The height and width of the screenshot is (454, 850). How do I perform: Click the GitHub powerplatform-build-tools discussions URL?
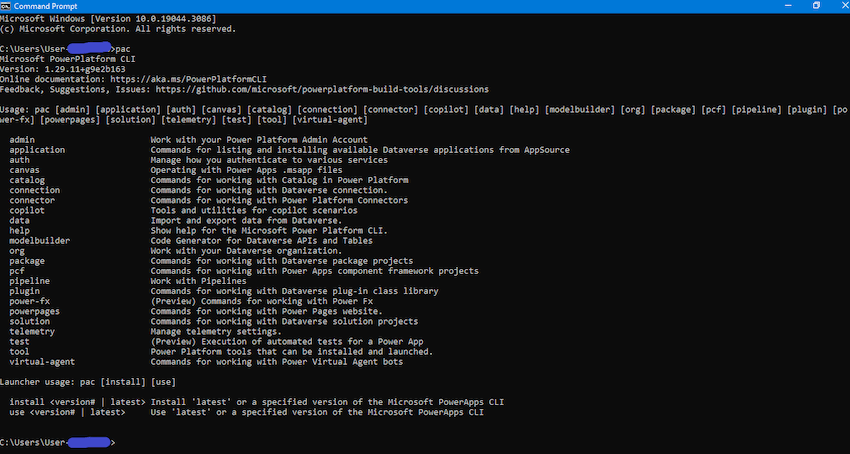coord(322,89)
